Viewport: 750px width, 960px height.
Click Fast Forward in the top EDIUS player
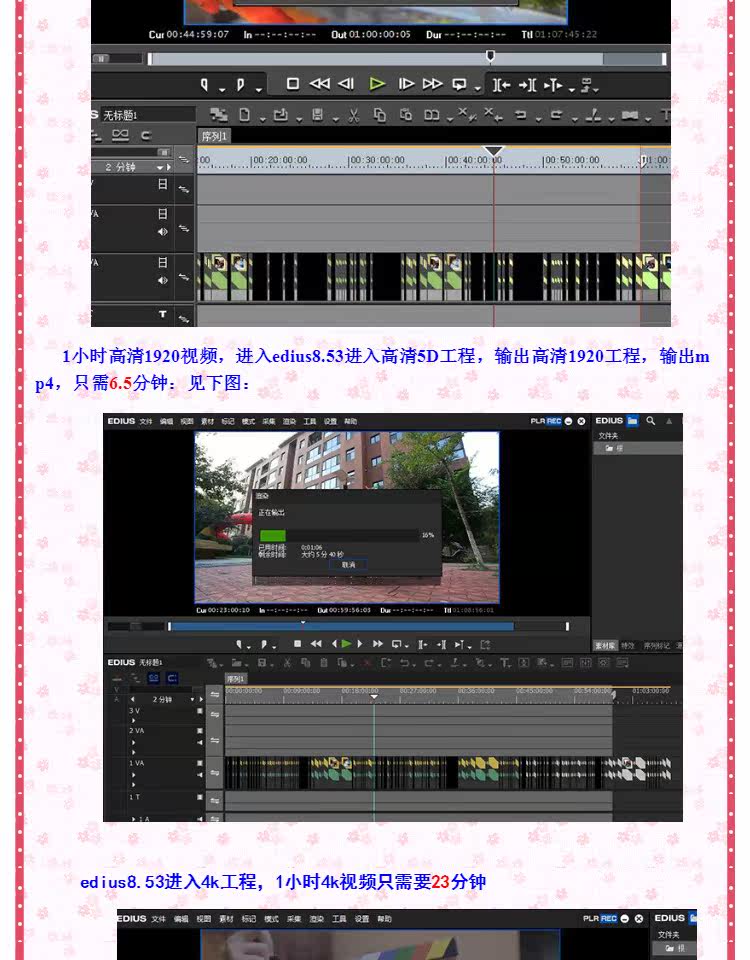tap(432, 84)
